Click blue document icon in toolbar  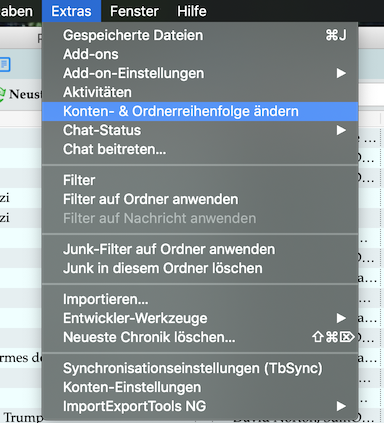point(5,64)
